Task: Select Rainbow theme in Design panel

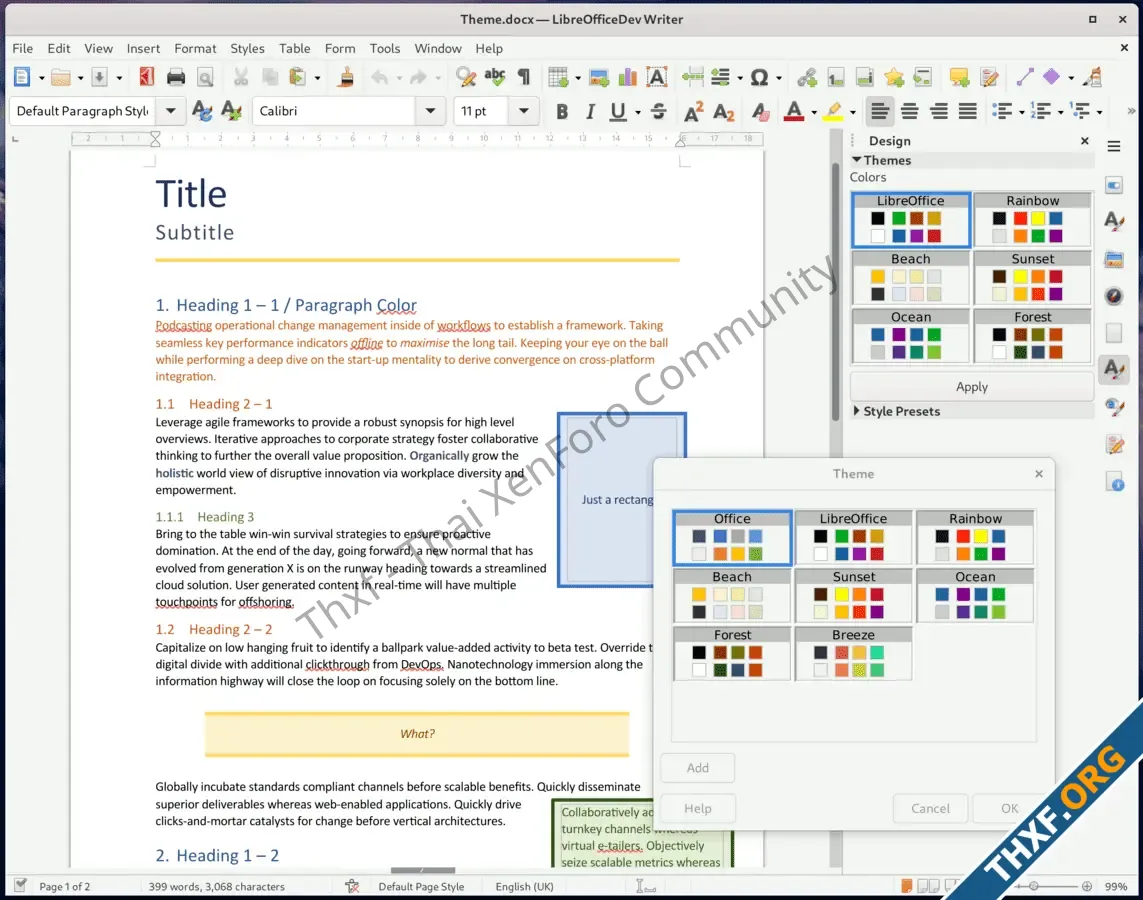Action: pos(1032,219)
